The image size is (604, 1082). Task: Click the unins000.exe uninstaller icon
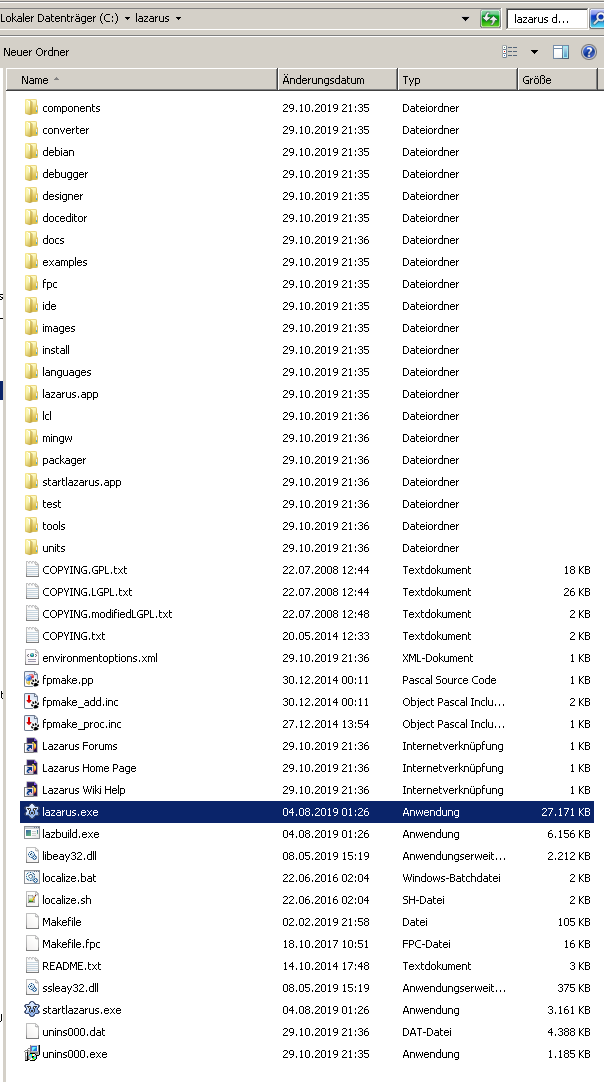pos(32,1054)
